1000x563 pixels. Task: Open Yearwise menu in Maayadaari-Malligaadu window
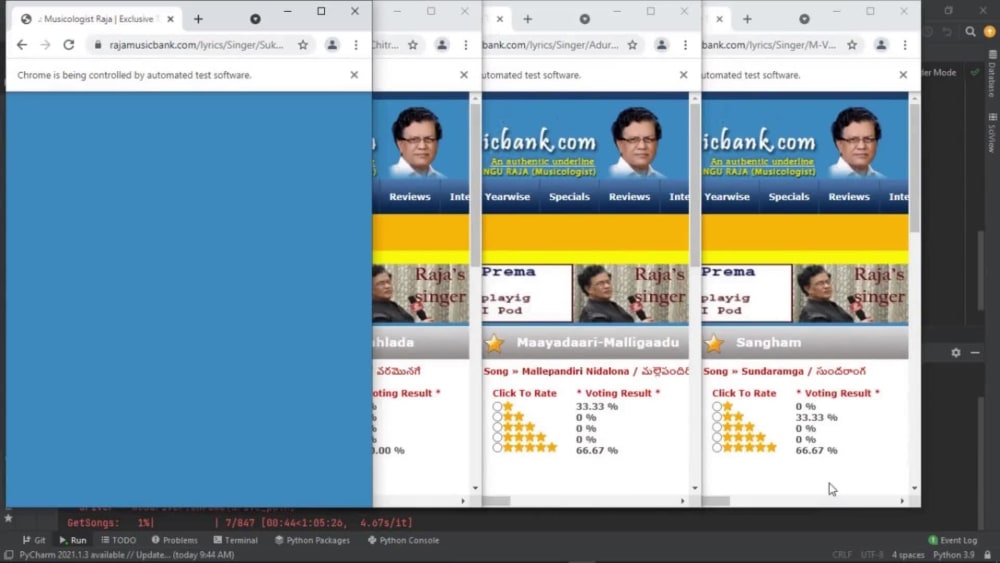507,196
